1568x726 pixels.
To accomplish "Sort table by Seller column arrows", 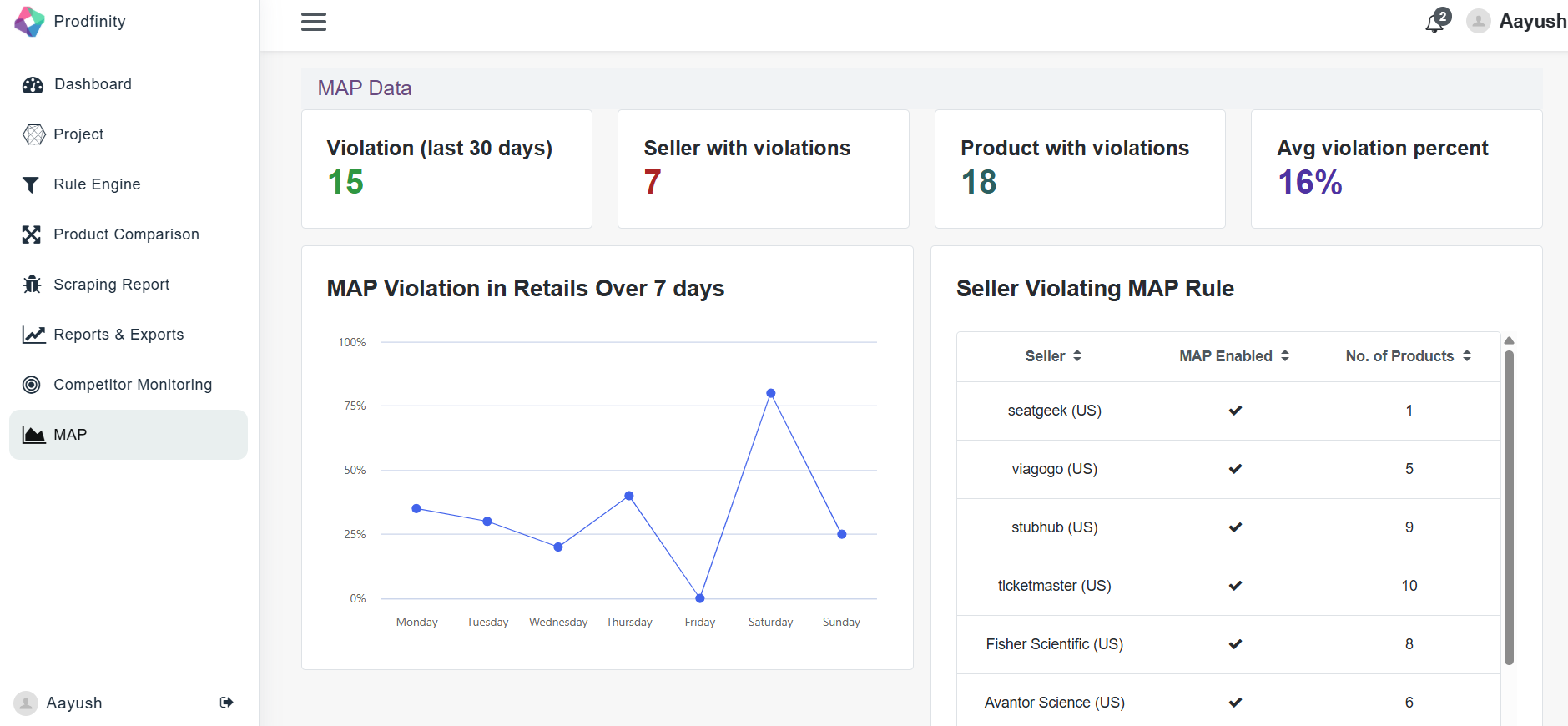I will [x=1077, y=356].
